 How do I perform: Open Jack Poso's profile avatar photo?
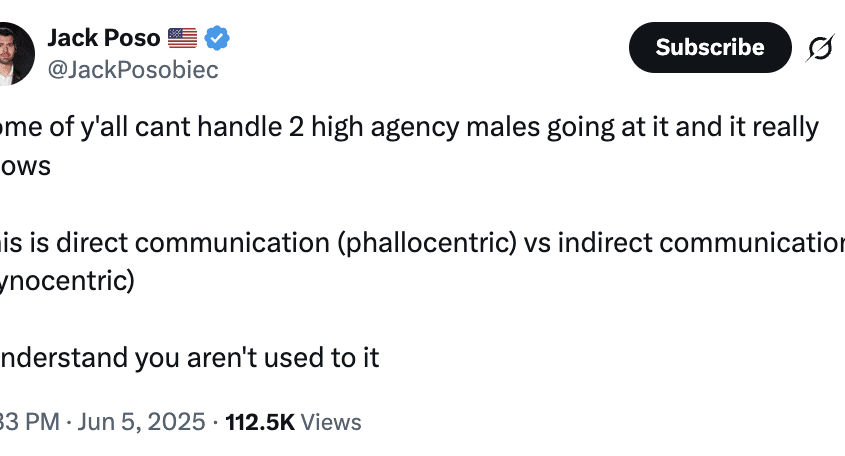[x=16, y=53]
